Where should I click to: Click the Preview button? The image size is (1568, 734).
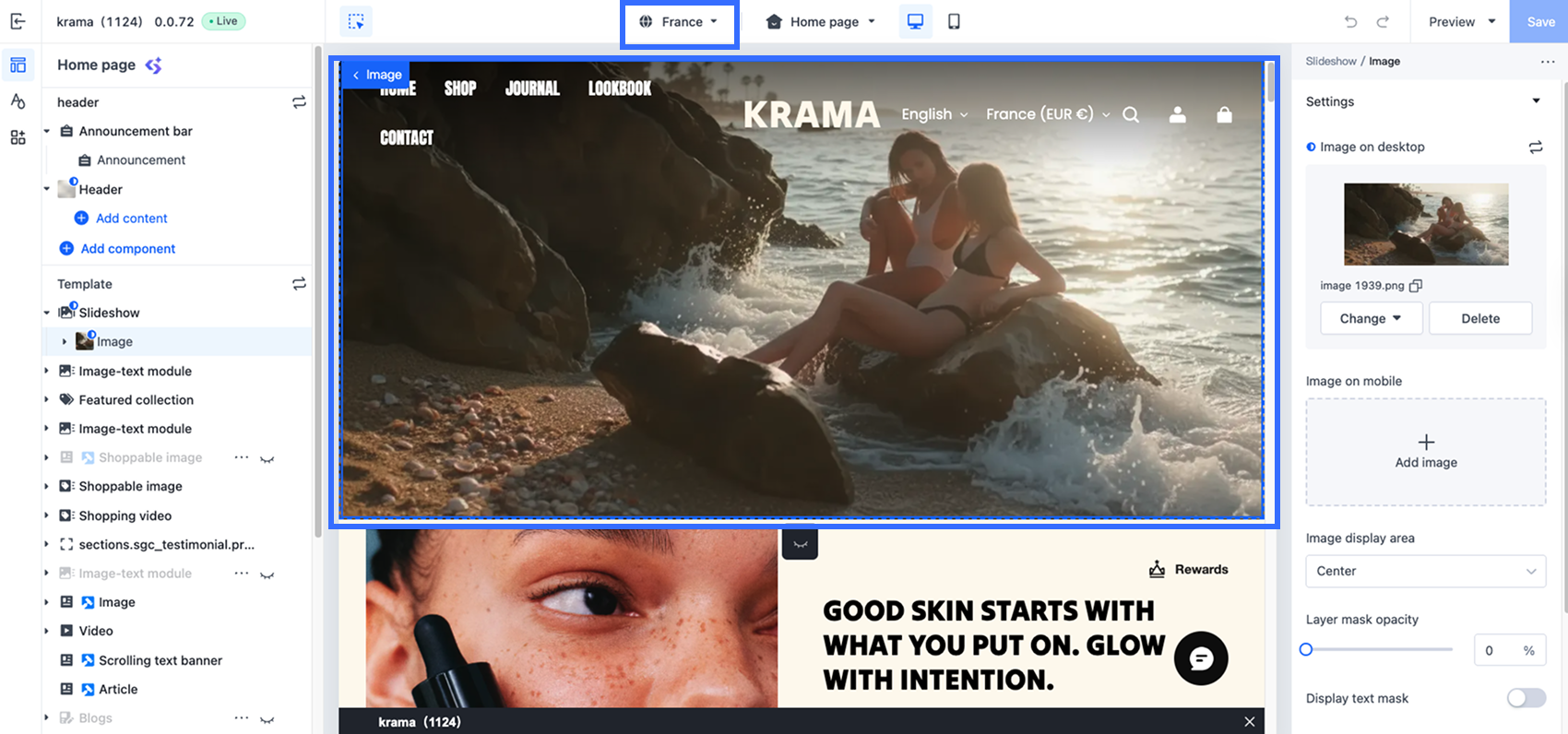click(1452, 22)
